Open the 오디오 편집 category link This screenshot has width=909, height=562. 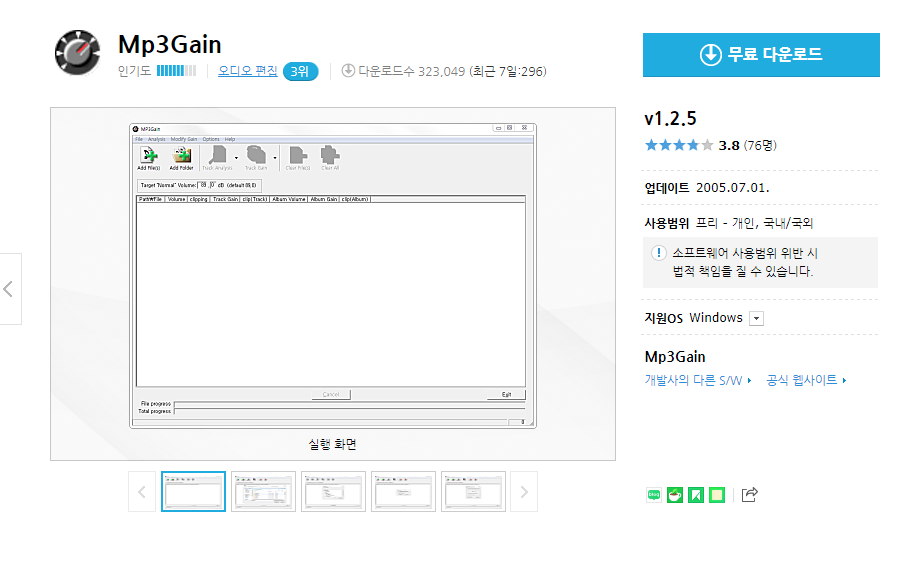[248, 71]
